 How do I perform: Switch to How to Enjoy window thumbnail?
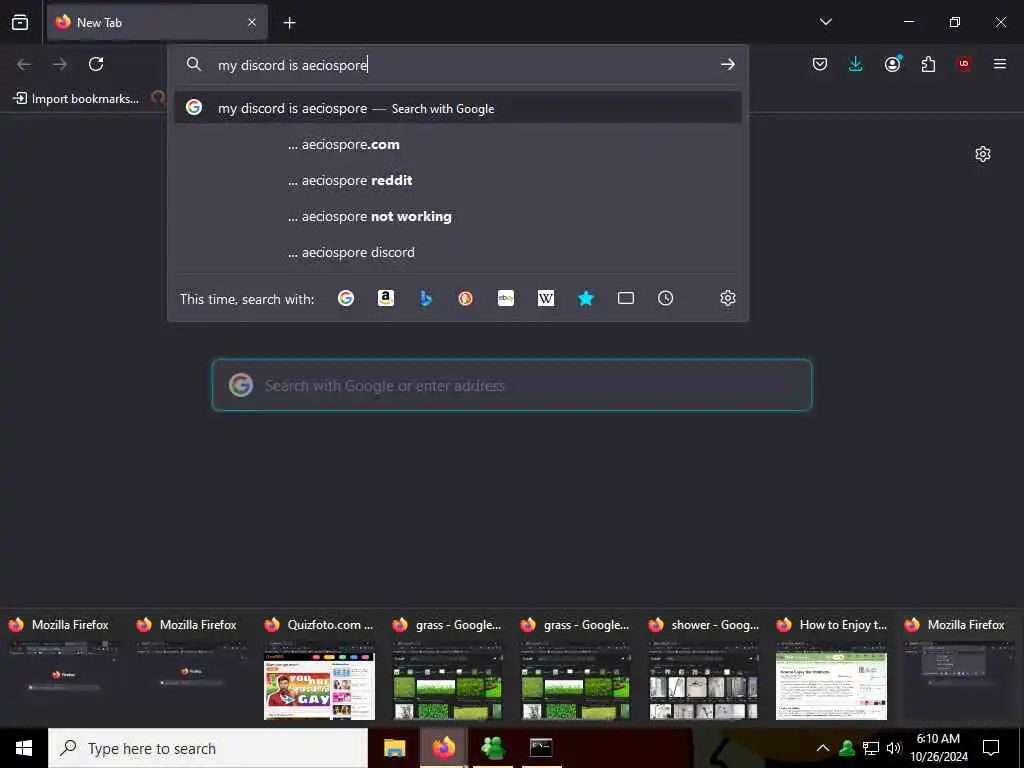831,669
